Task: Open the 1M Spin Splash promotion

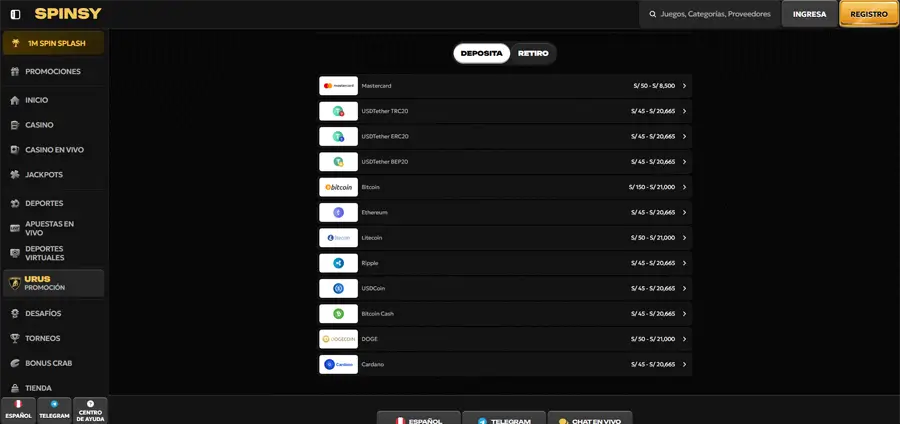Action: [x=53, y=43]
